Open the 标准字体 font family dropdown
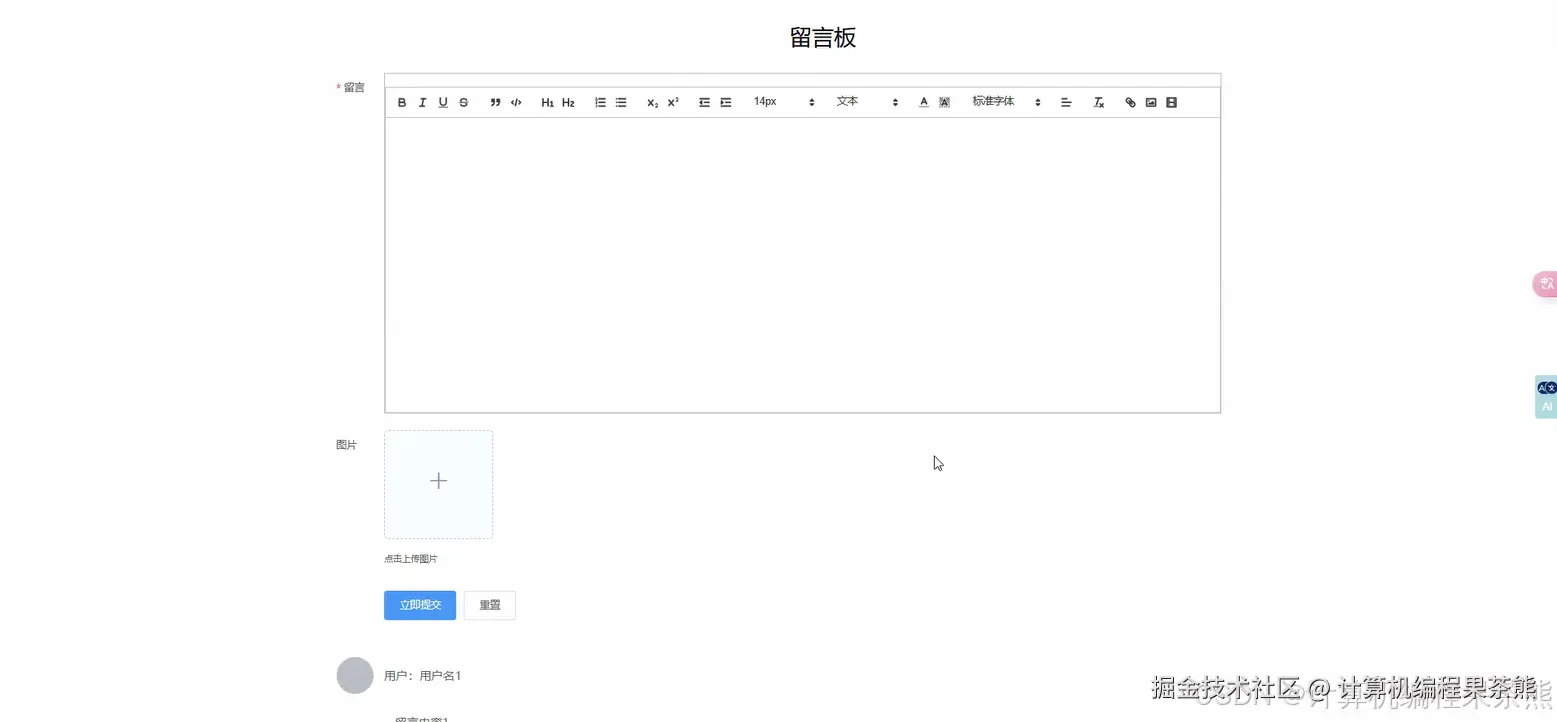The height and width of the screenshot is (722, 1557). 1000,101
